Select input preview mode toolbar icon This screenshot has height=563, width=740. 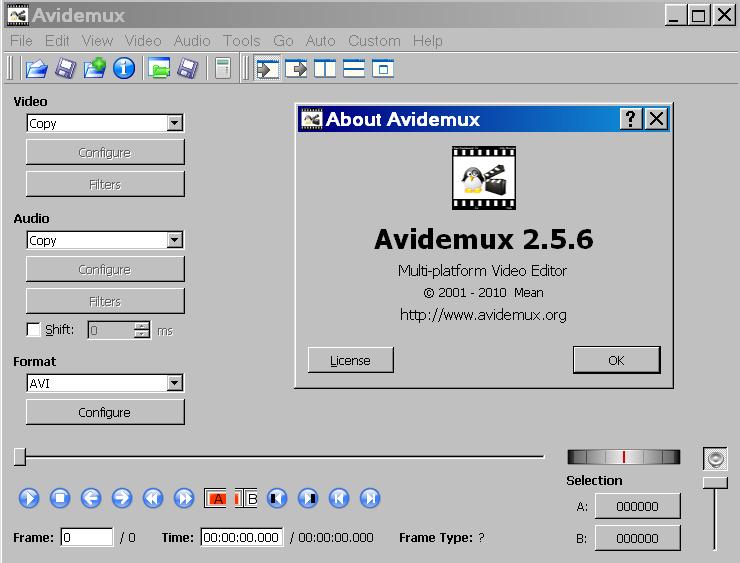coord(268,69)
